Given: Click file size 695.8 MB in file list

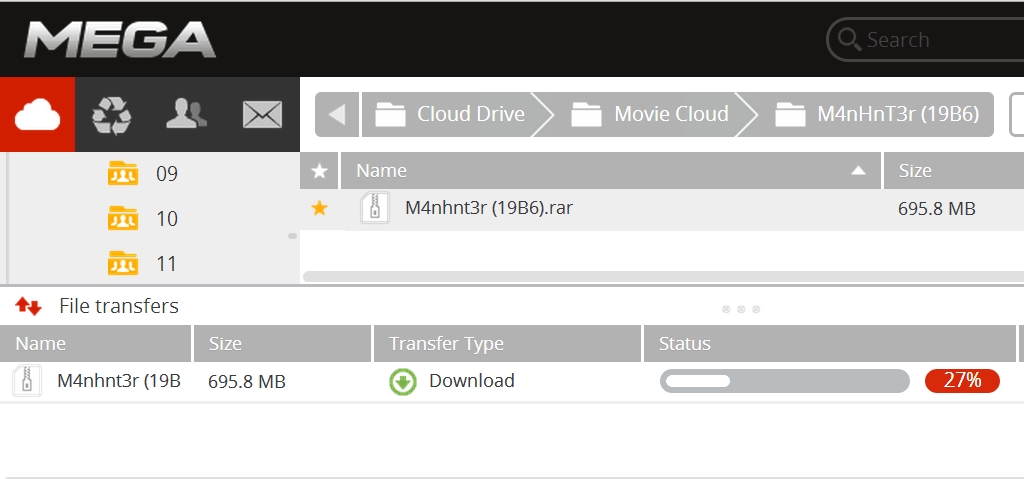Looking at the screenshot, I should [x=936, y=209].
